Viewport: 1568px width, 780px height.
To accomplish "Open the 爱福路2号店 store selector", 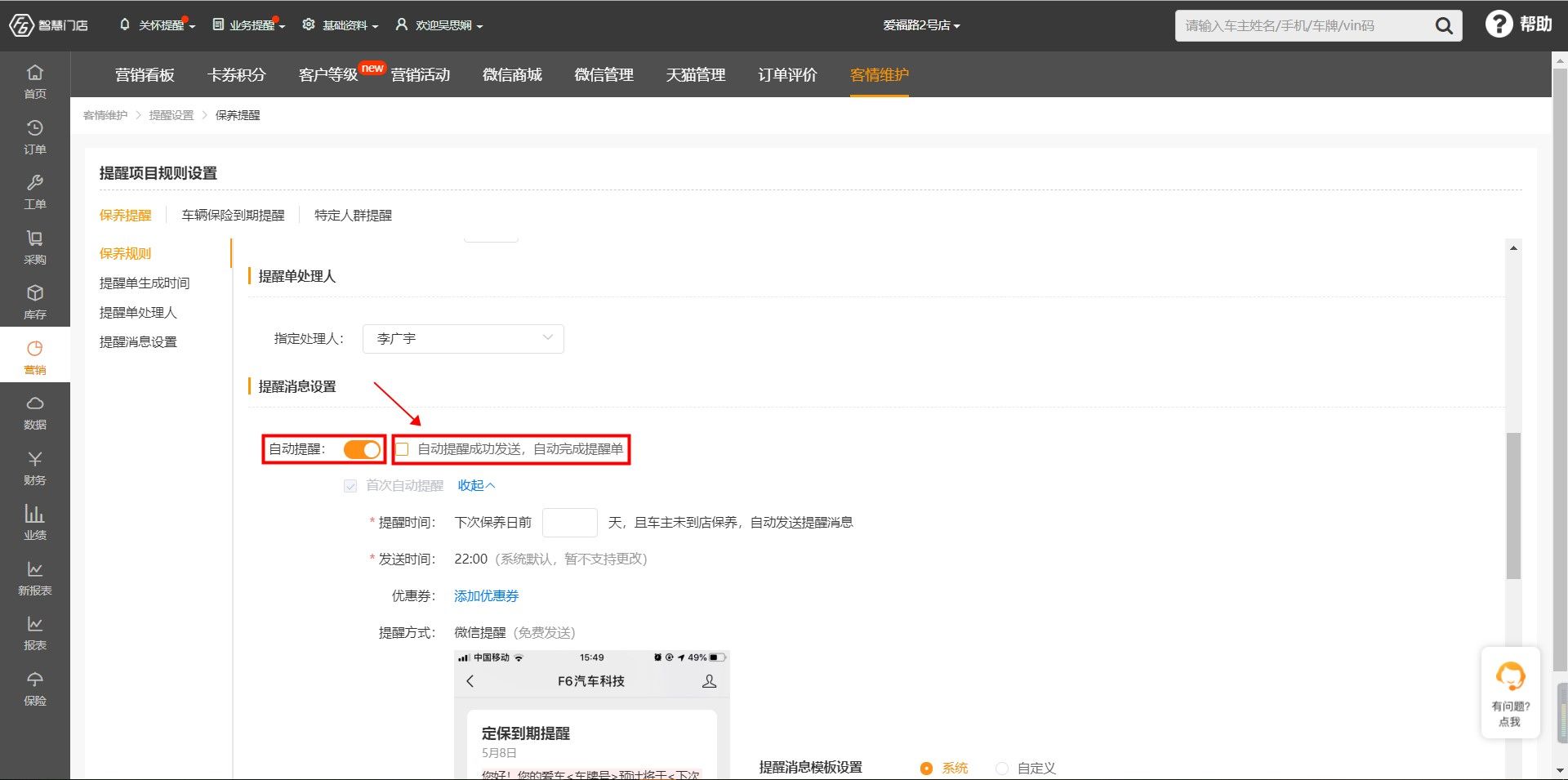I will pos(921,25).
